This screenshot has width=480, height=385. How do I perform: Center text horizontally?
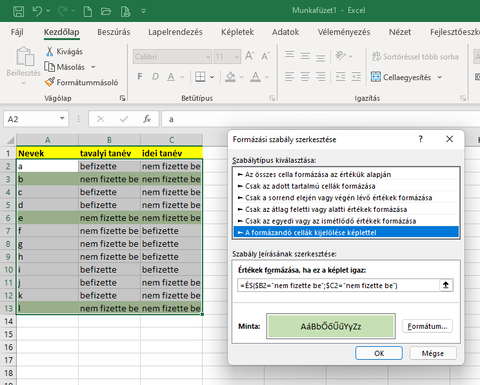[305, 77]
